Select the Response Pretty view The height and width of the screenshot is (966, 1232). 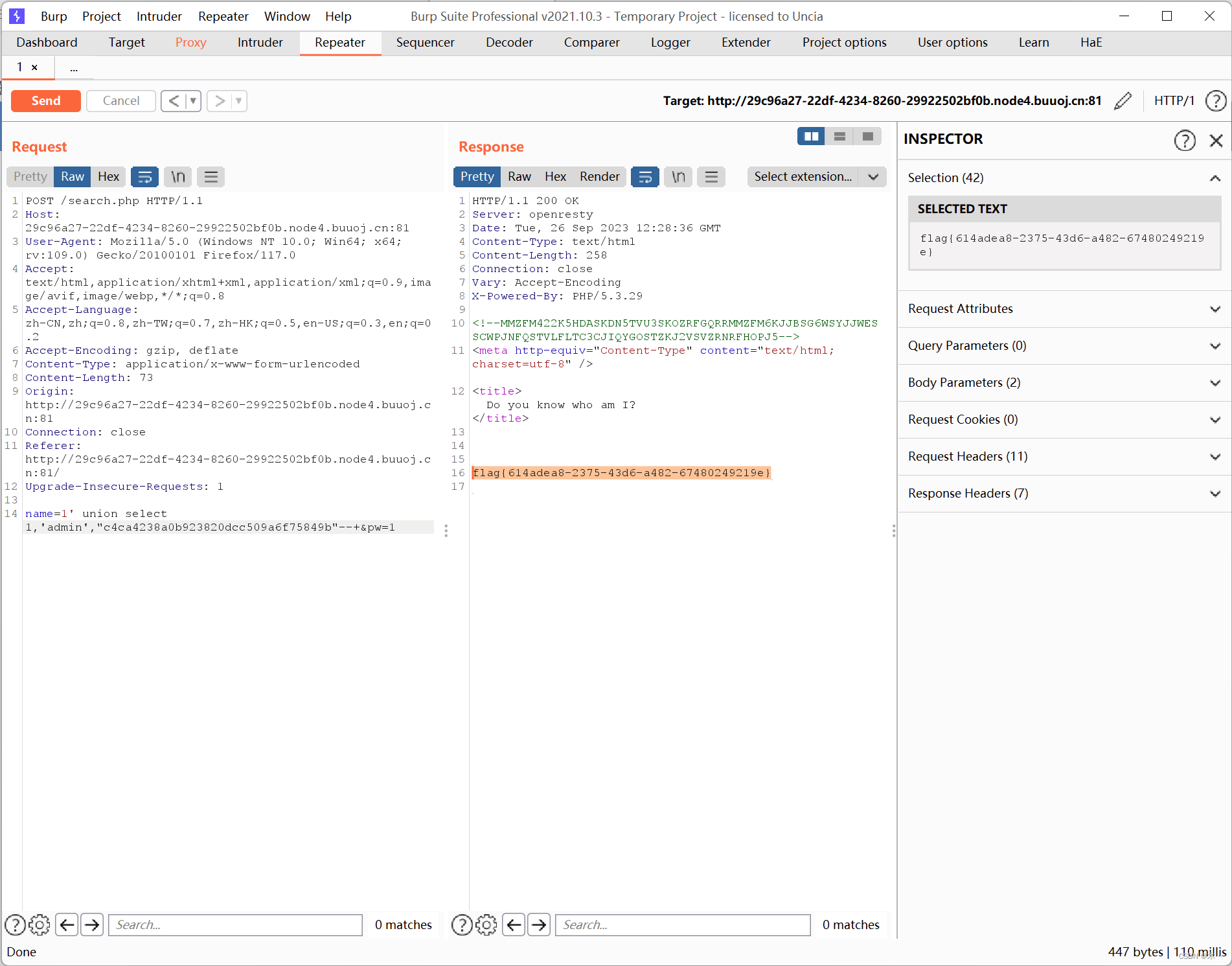pyautogui.click(x=477, y=177)
